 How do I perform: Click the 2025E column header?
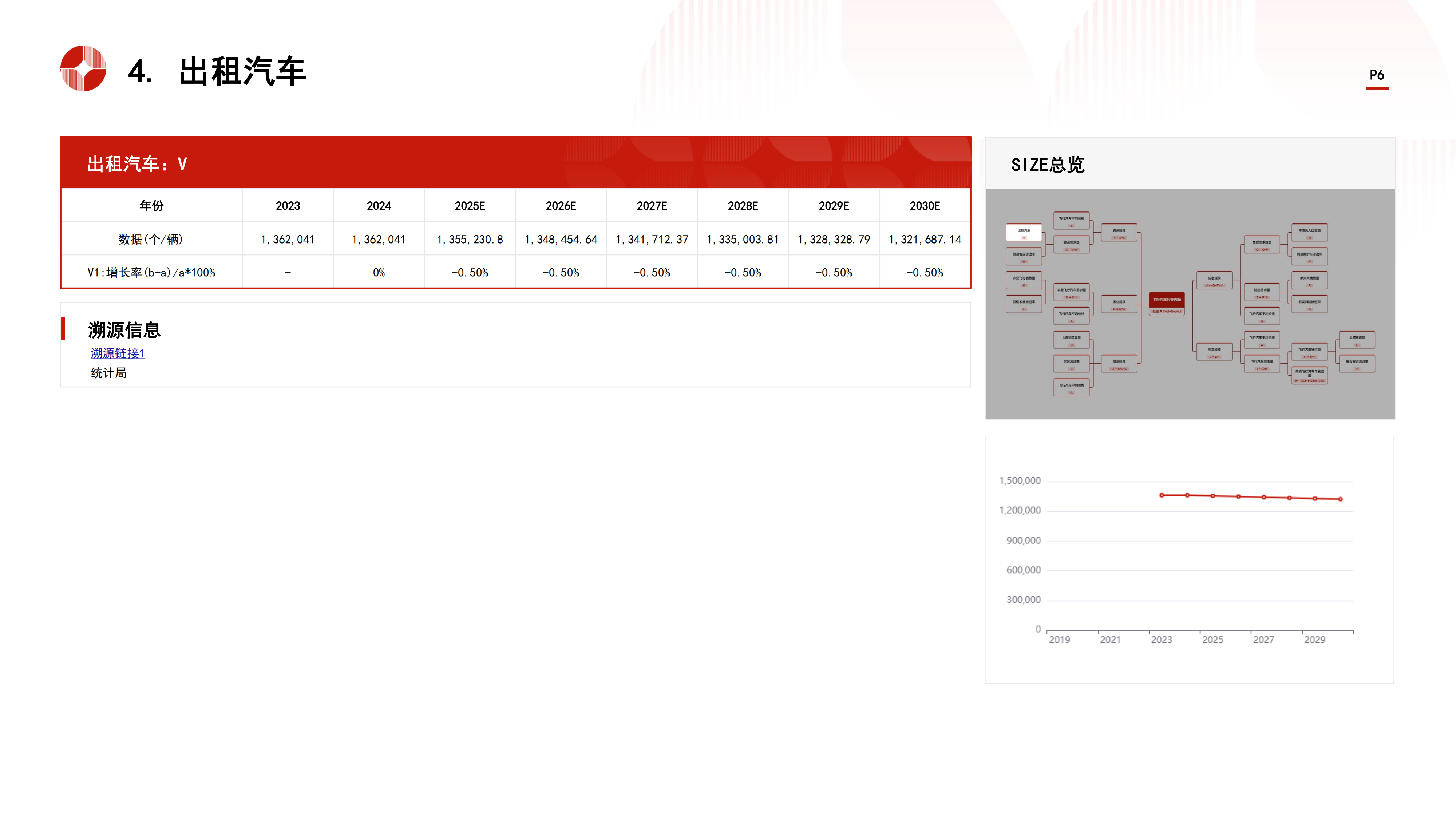tap(470, 206)
